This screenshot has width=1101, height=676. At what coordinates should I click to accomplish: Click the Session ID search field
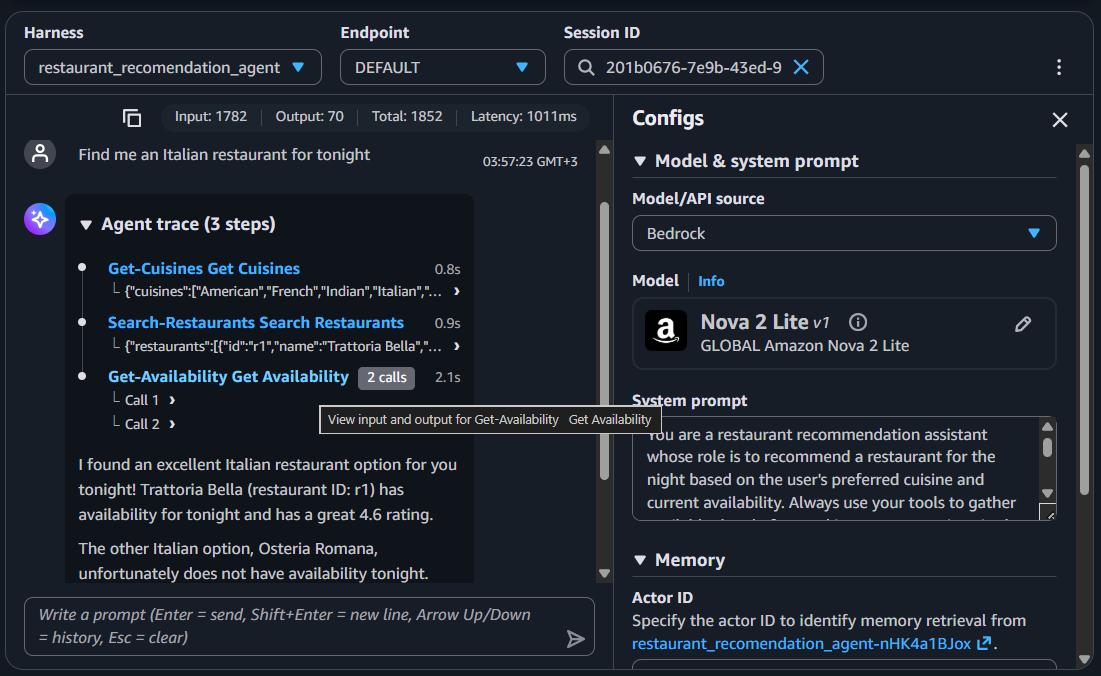pyautogui.click(x=693, y=67)
